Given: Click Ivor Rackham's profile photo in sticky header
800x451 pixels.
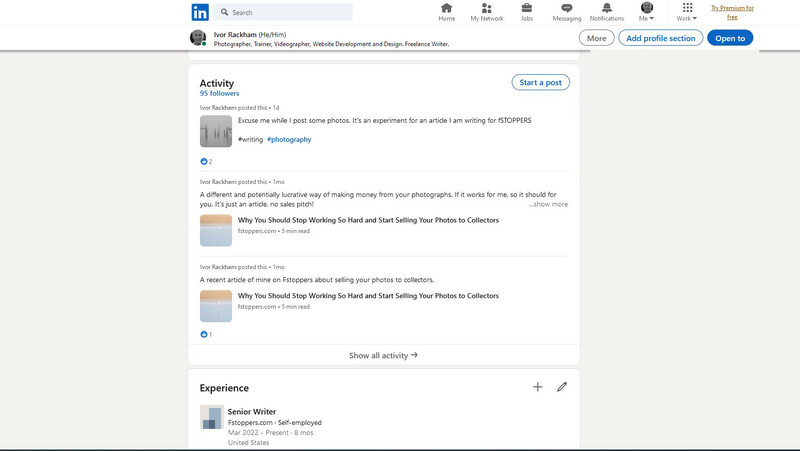Looking at the screenshot, I should coord(198,38).
